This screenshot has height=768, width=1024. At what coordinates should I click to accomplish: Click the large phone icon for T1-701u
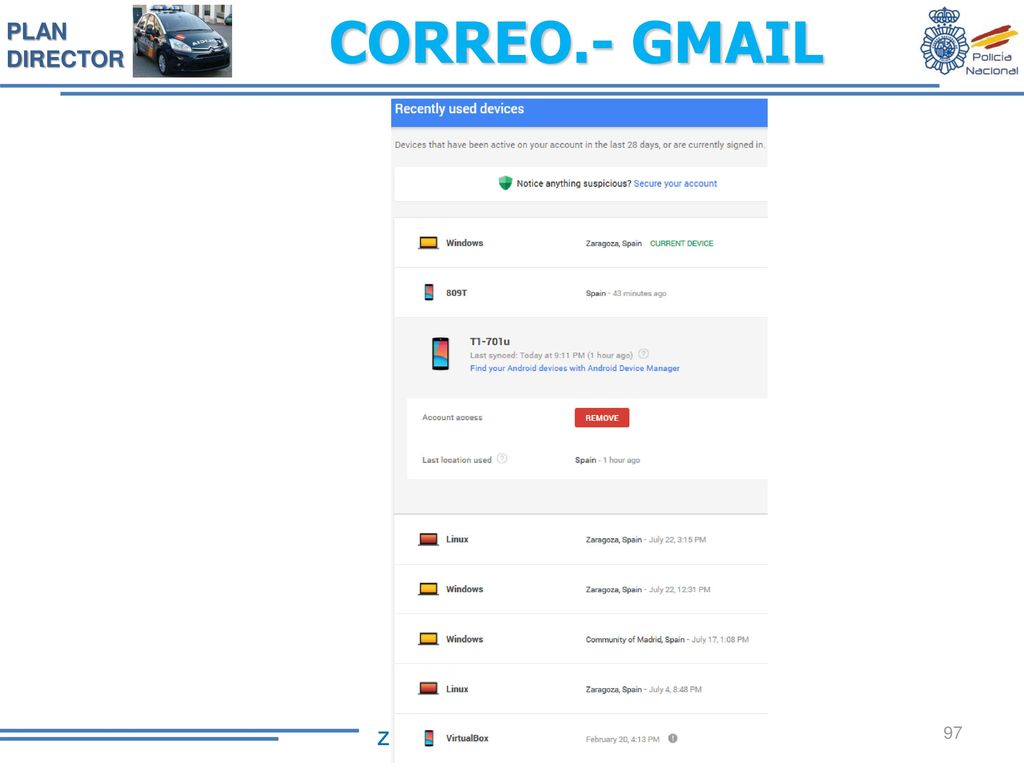click(x=441, y=354)
